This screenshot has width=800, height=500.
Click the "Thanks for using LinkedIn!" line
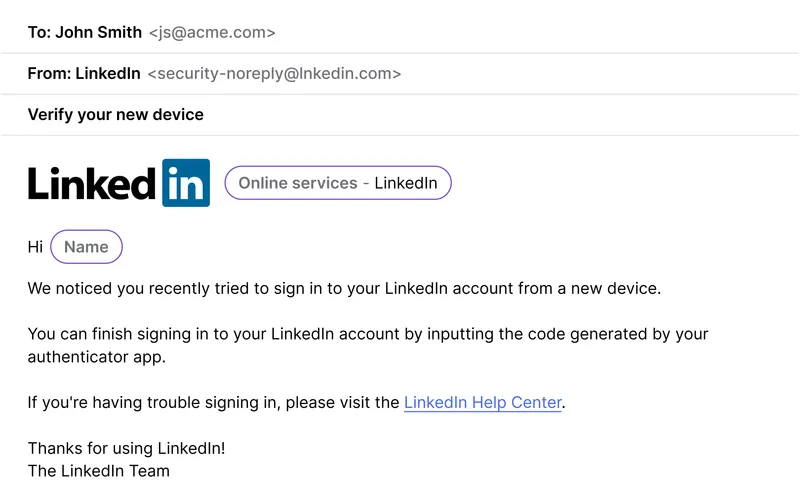(x=127, y=448)
